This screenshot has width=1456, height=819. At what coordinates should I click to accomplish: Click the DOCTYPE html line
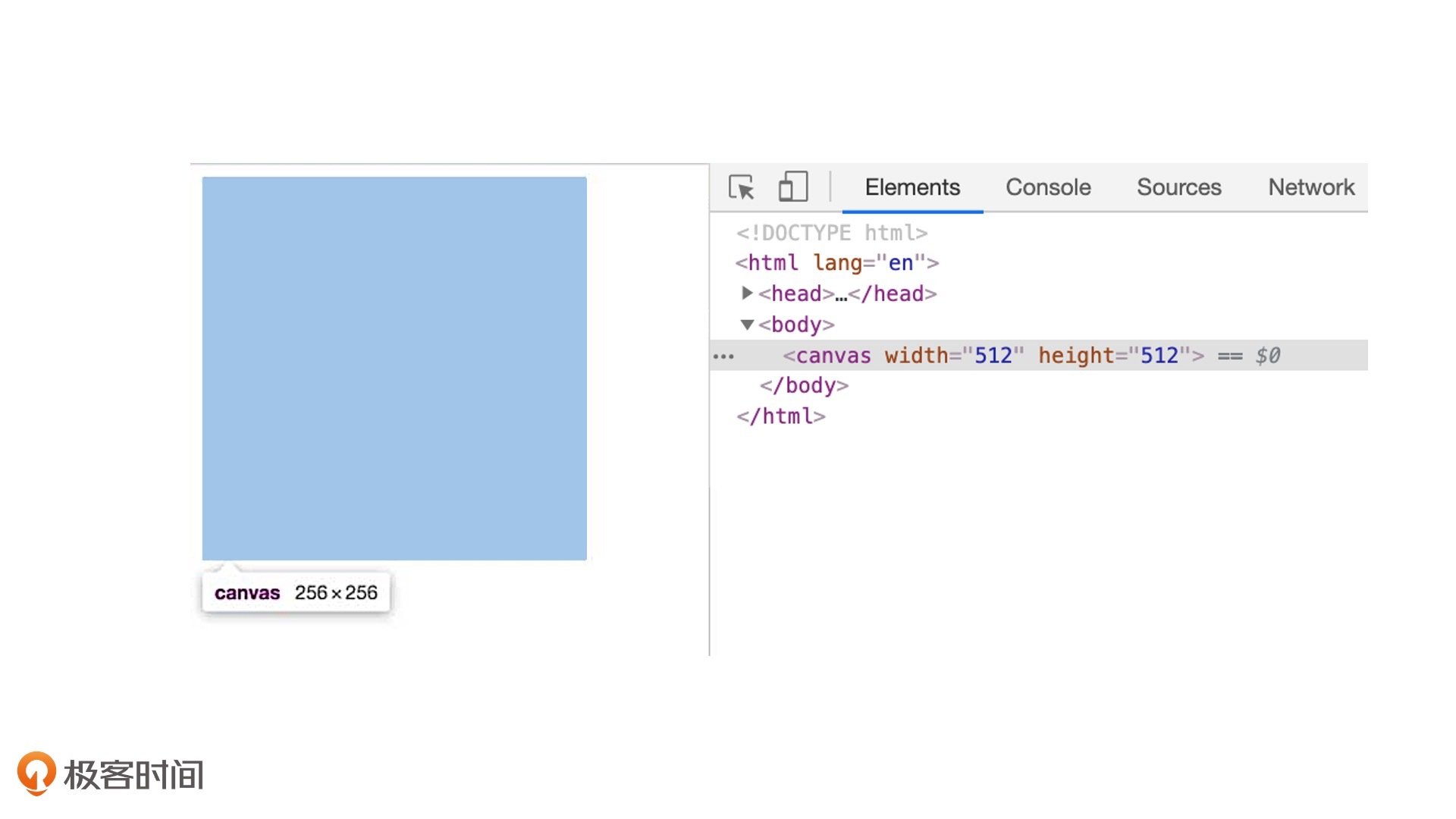coord(831,233)
